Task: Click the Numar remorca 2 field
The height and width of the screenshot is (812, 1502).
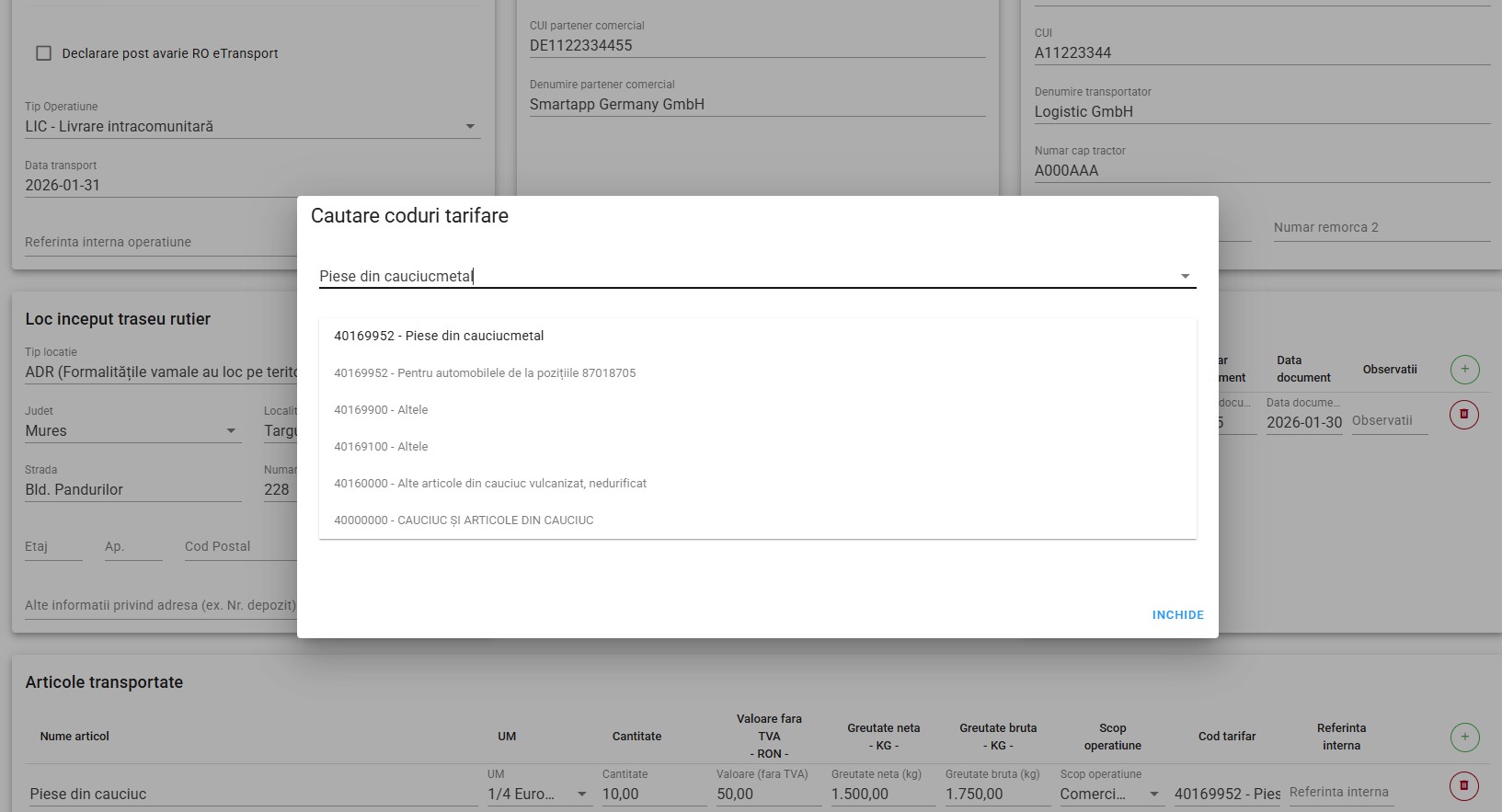Action: pyautogui.click(x=1380, y=227)
